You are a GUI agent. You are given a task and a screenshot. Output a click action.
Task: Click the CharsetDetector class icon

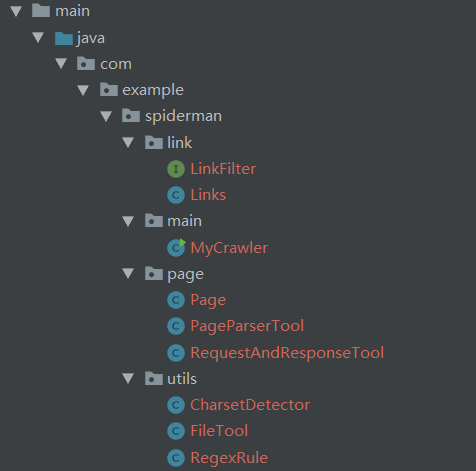[x=176, y=405]
